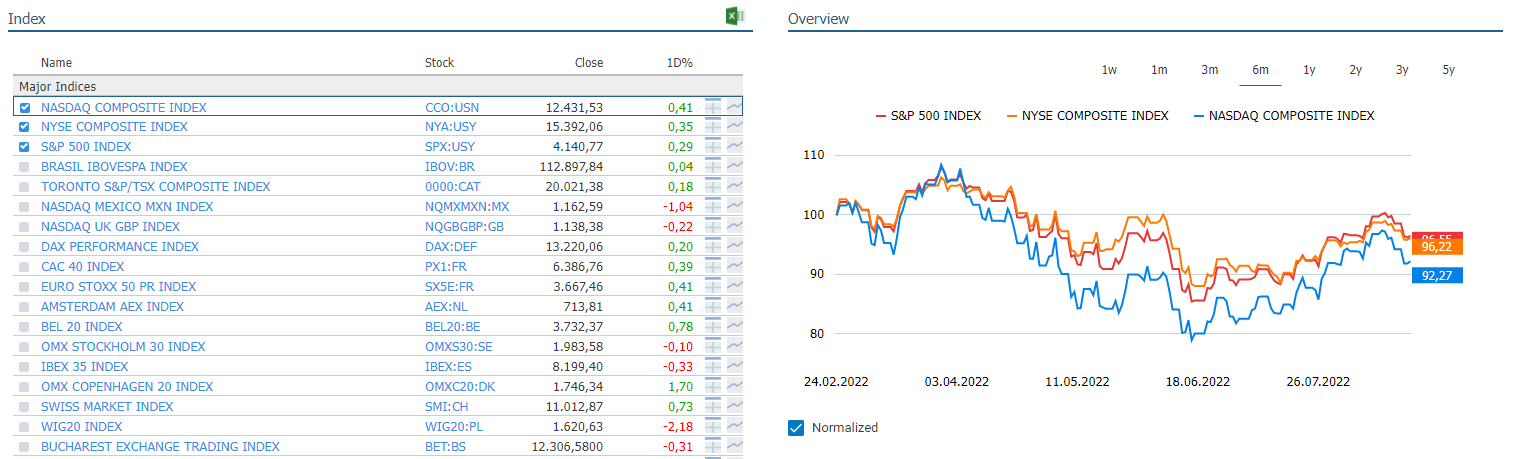
Task: Click the orange 96,22 value label on chart
Action: (1437, 247)
